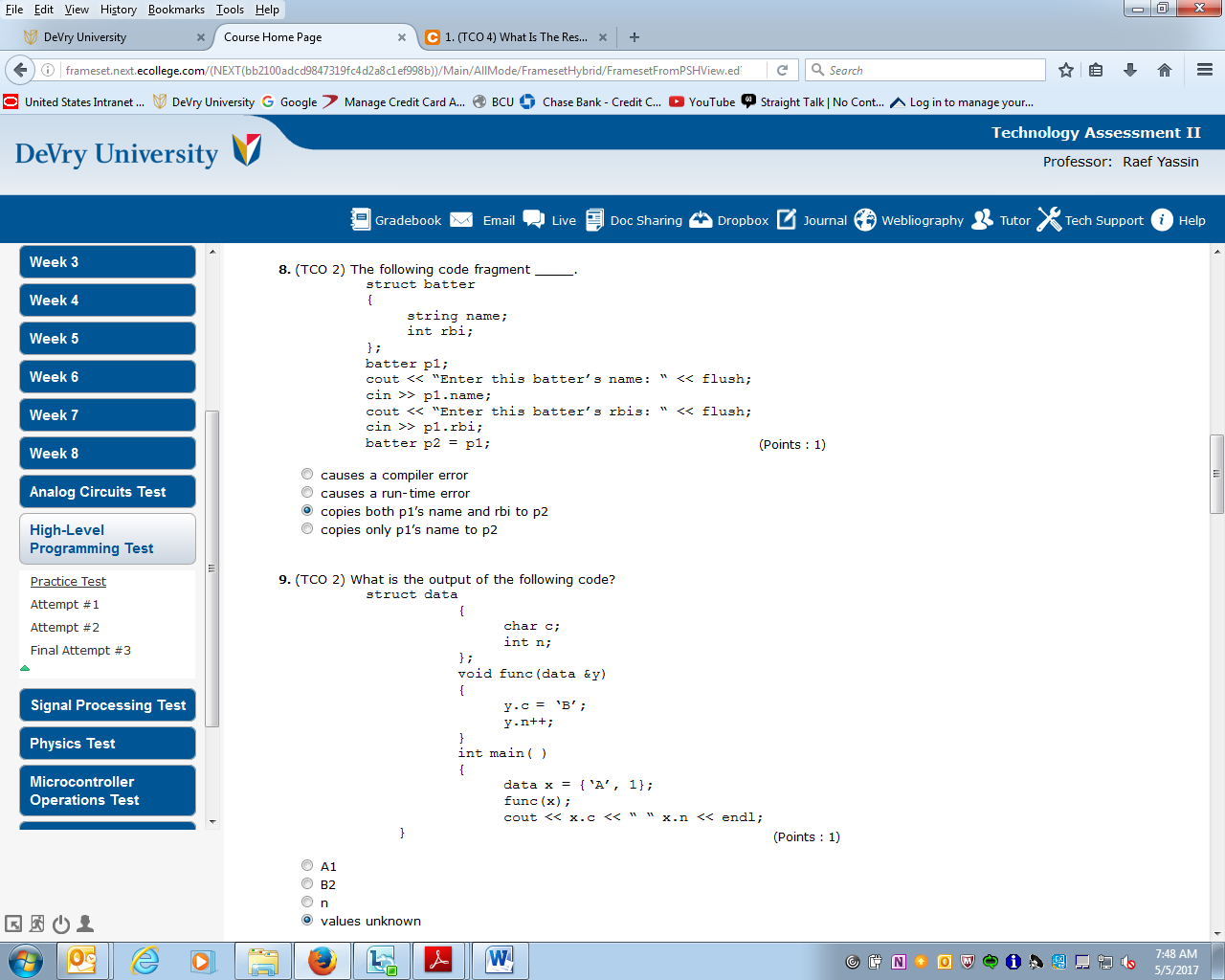Viewport: 1225px width, 980px height.
Task: Open Doc Sharing
Action: [x=595, y=219]
